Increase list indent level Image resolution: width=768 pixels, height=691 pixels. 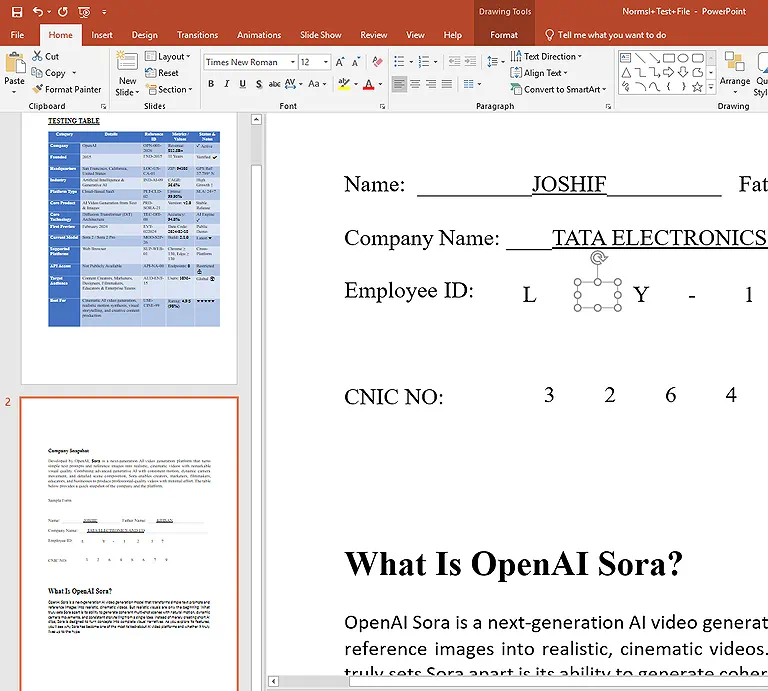(470, 62)
